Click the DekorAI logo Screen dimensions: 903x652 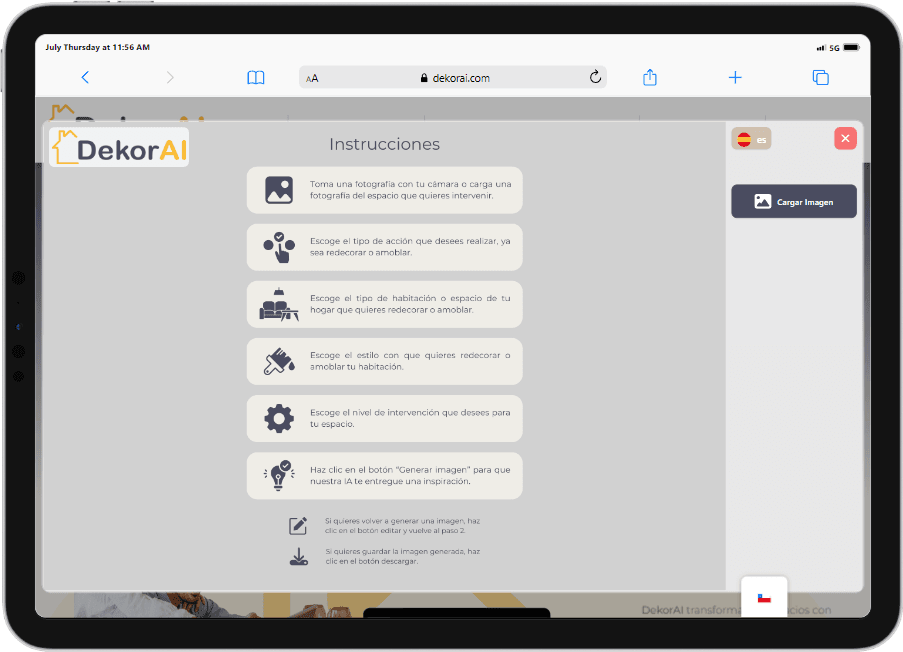119,149
